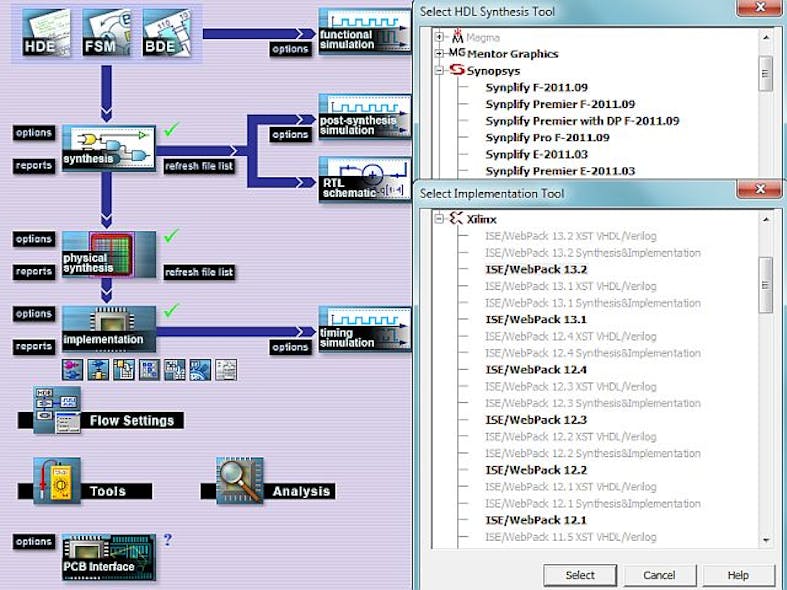The height and width of the screenshot is (590, 787).
Task: Select ISE/WebPack 13.2 implementation tool
Action: coord(536,269)
